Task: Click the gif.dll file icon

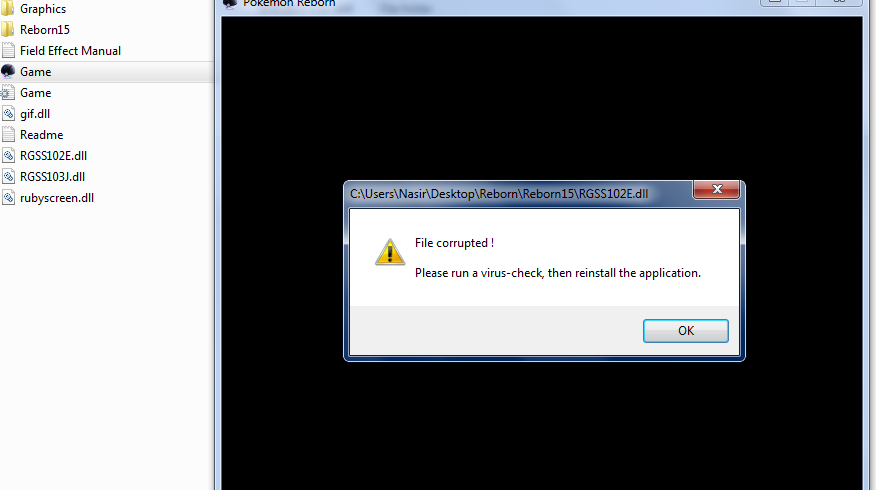Action: click(x=8, y=114)
